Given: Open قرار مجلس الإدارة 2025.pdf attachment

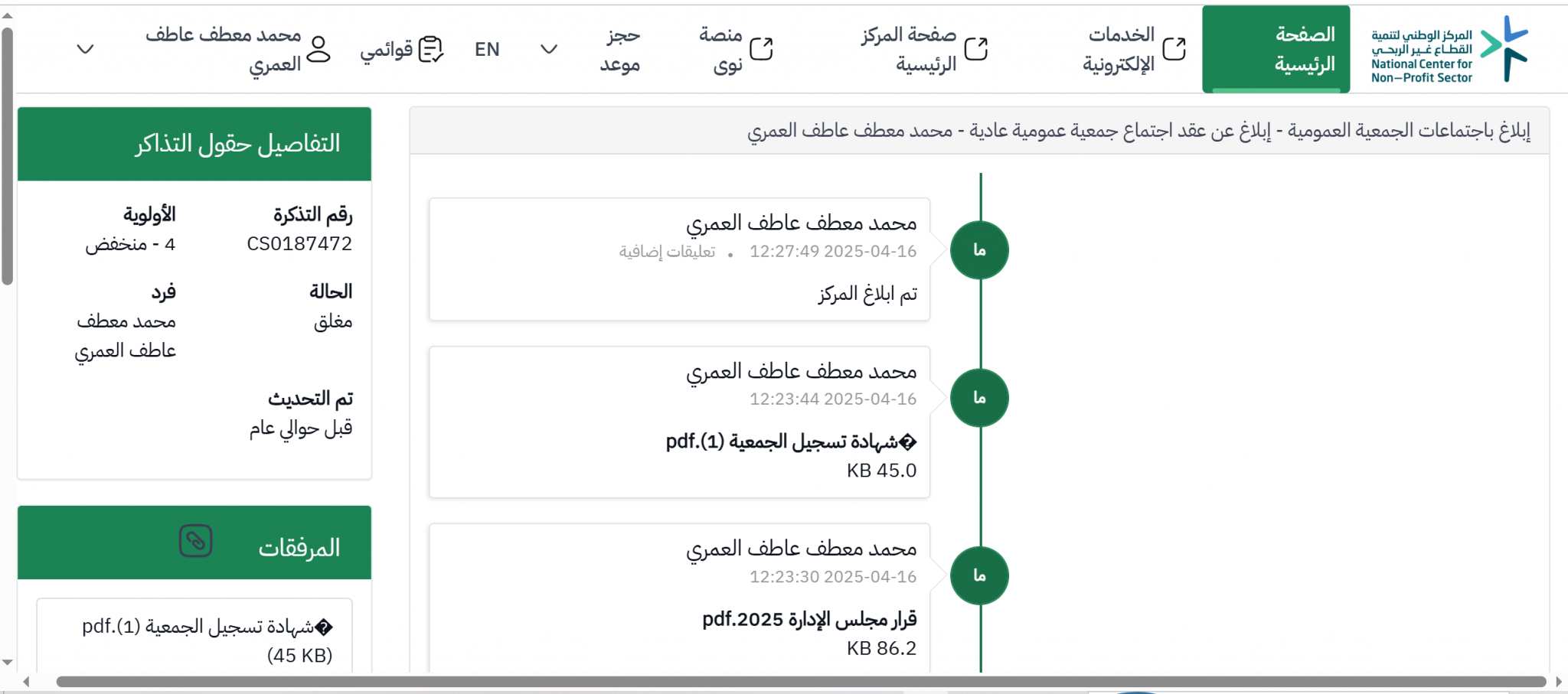Looking at the screenshot, I should 809,619.
